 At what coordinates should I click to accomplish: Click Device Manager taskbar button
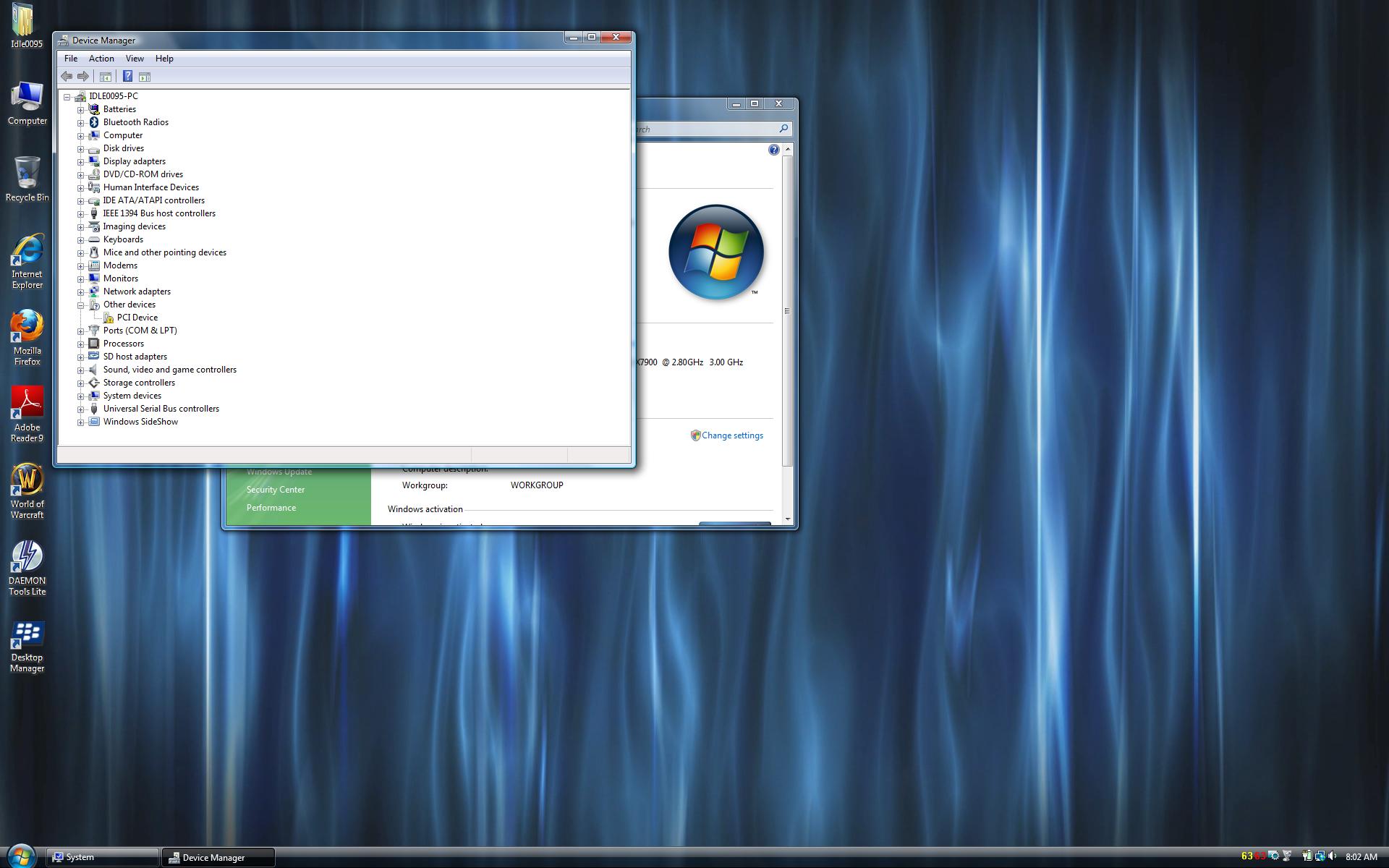point(218,857)
